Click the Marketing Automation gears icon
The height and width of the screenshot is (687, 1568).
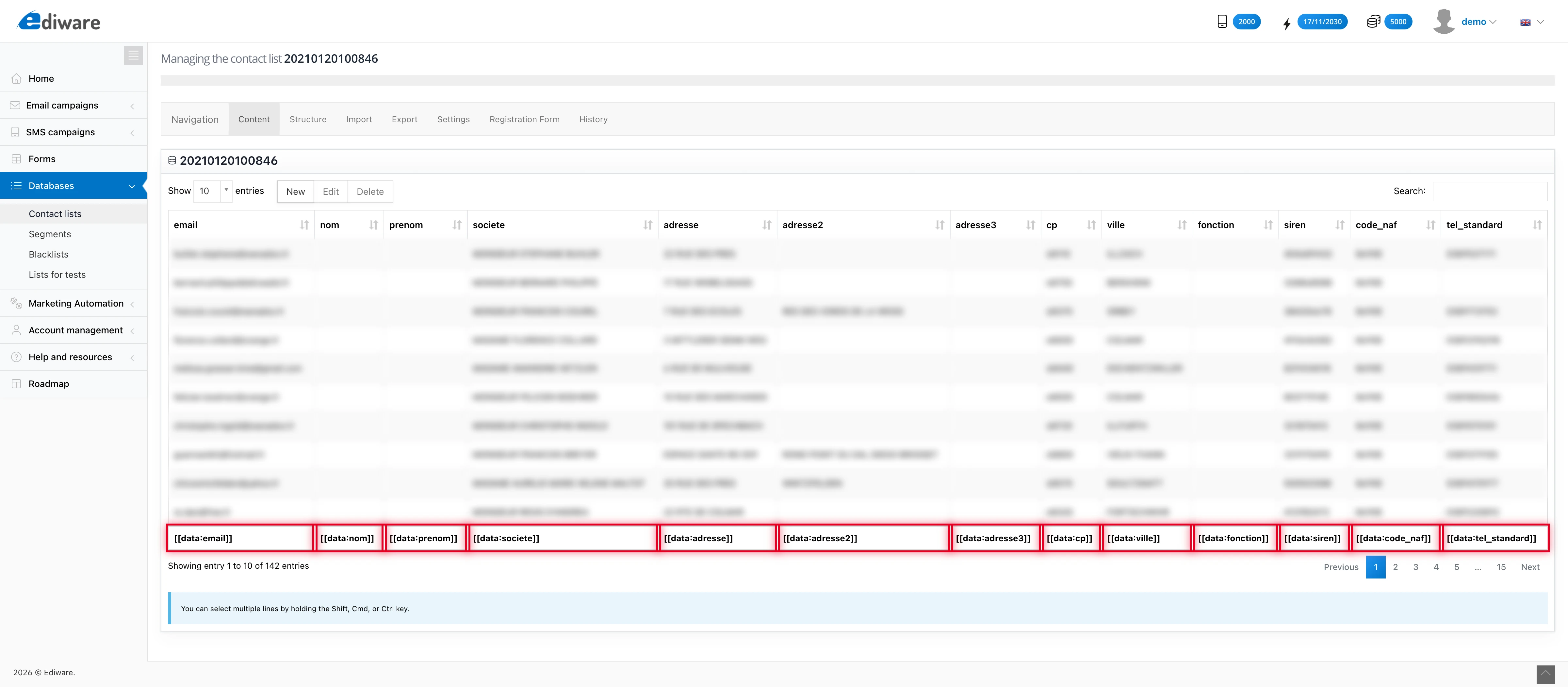tap(16, 303)
